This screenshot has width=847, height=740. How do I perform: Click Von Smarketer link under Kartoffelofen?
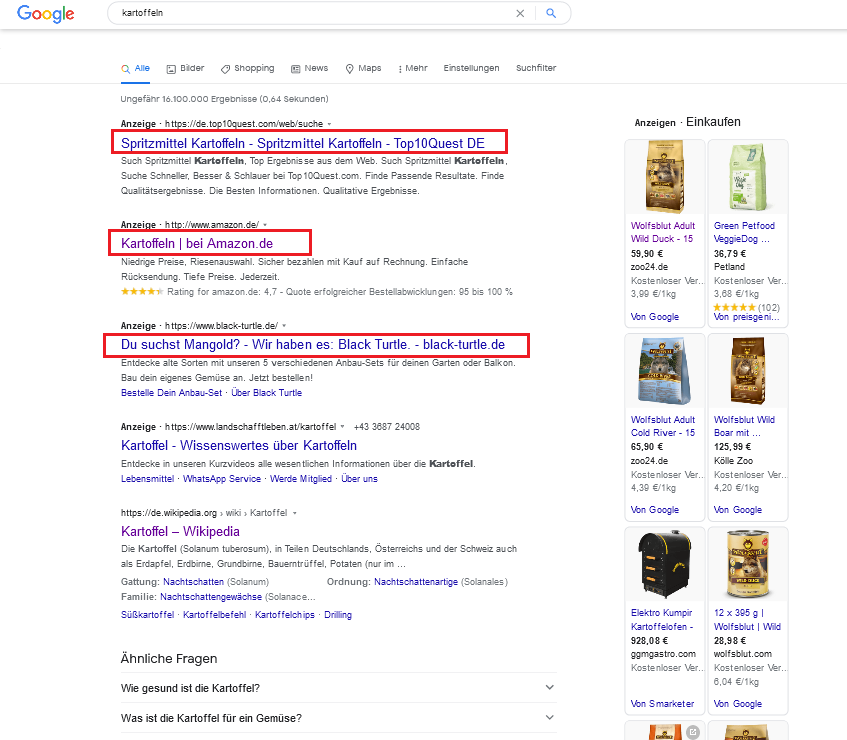[662, 704]
